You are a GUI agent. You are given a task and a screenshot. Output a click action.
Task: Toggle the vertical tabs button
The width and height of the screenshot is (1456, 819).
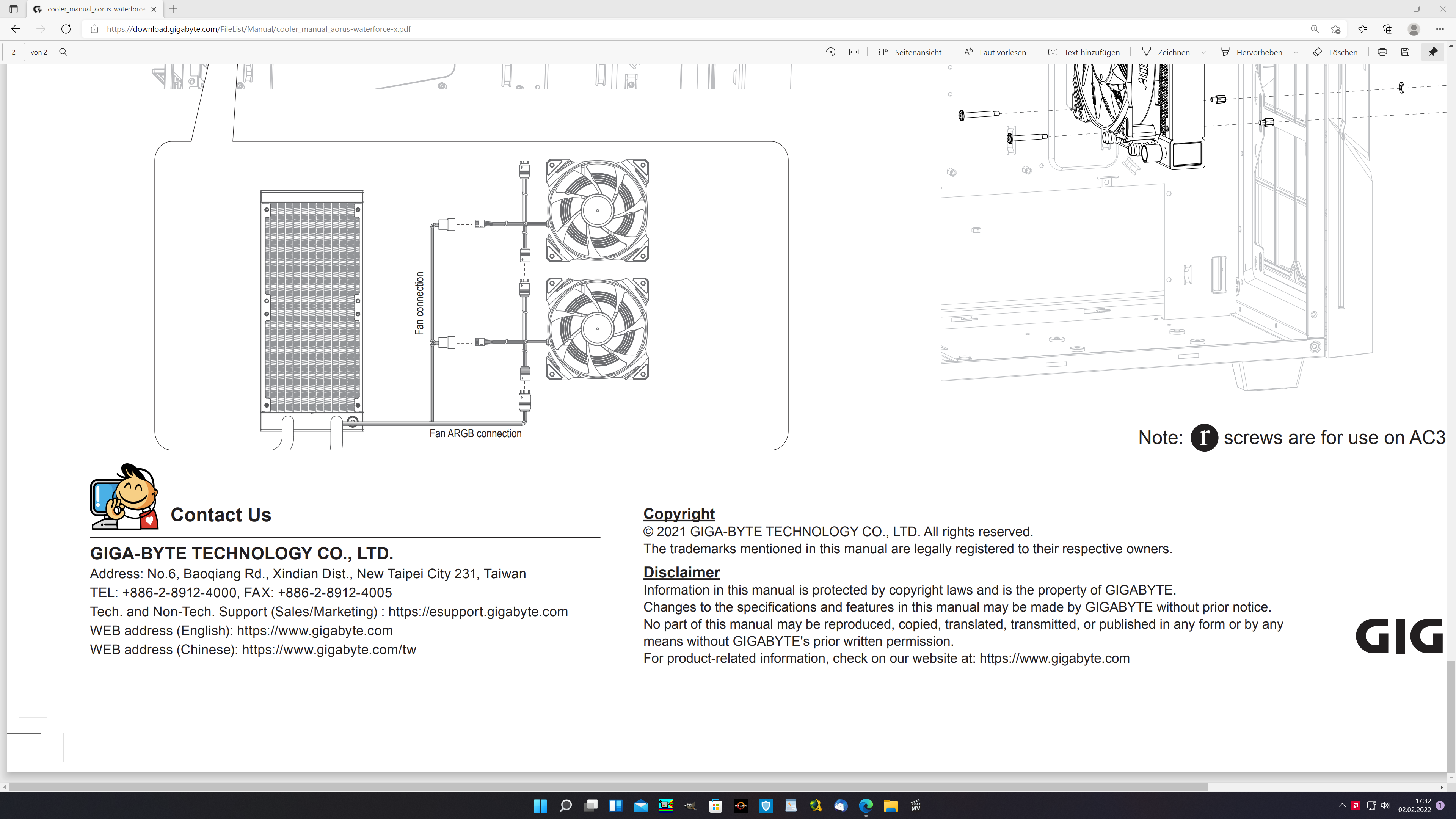(x=14, y=9)
